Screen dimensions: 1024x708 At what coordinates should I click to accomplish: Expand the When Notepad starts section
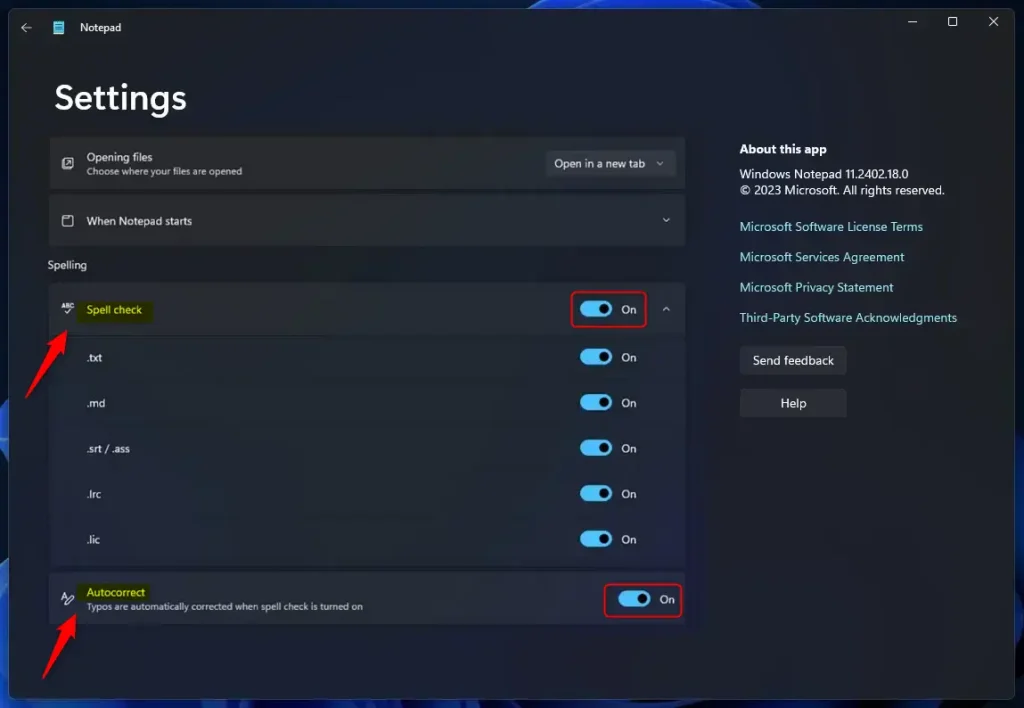point(666,220)
